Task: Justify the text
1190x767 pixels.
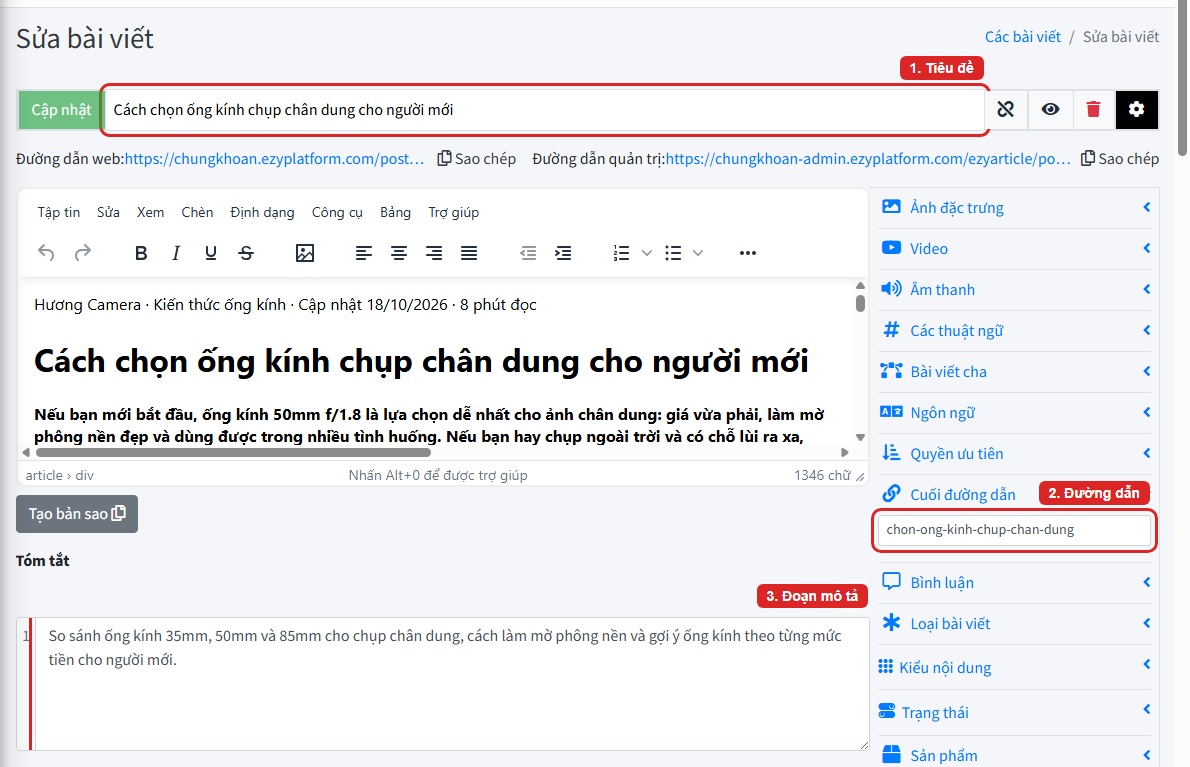Action: pyautogui.click(x=469, y=253)
